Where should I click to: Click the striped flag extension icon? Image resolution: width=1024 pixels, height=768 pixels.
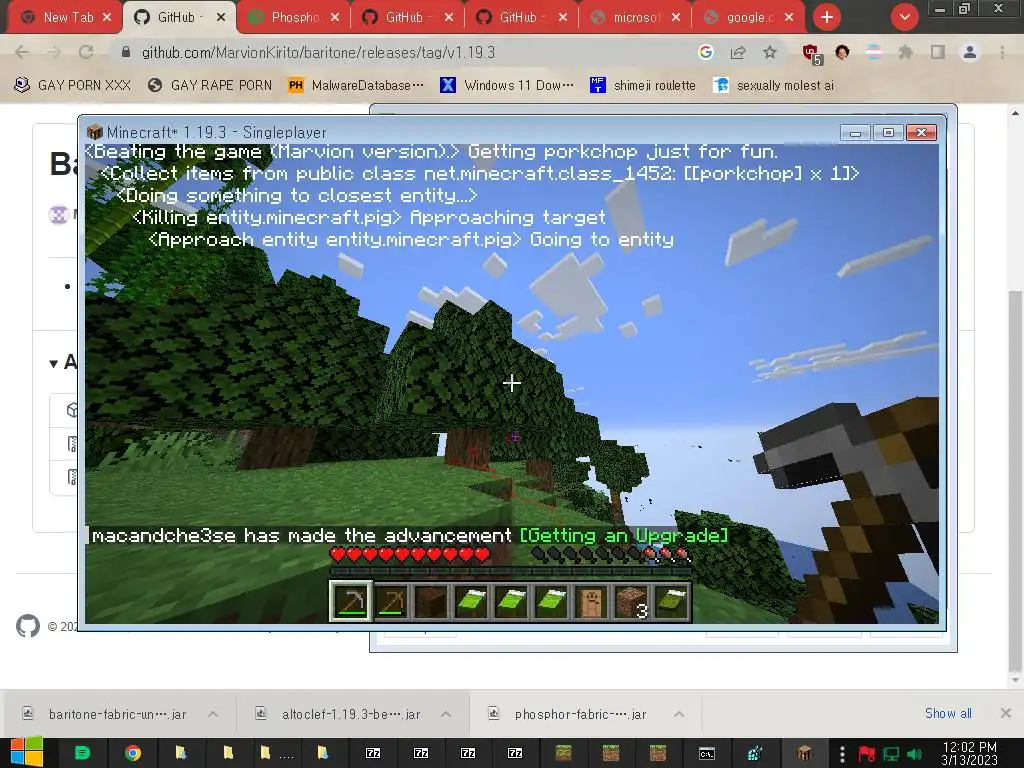point(874,52)
